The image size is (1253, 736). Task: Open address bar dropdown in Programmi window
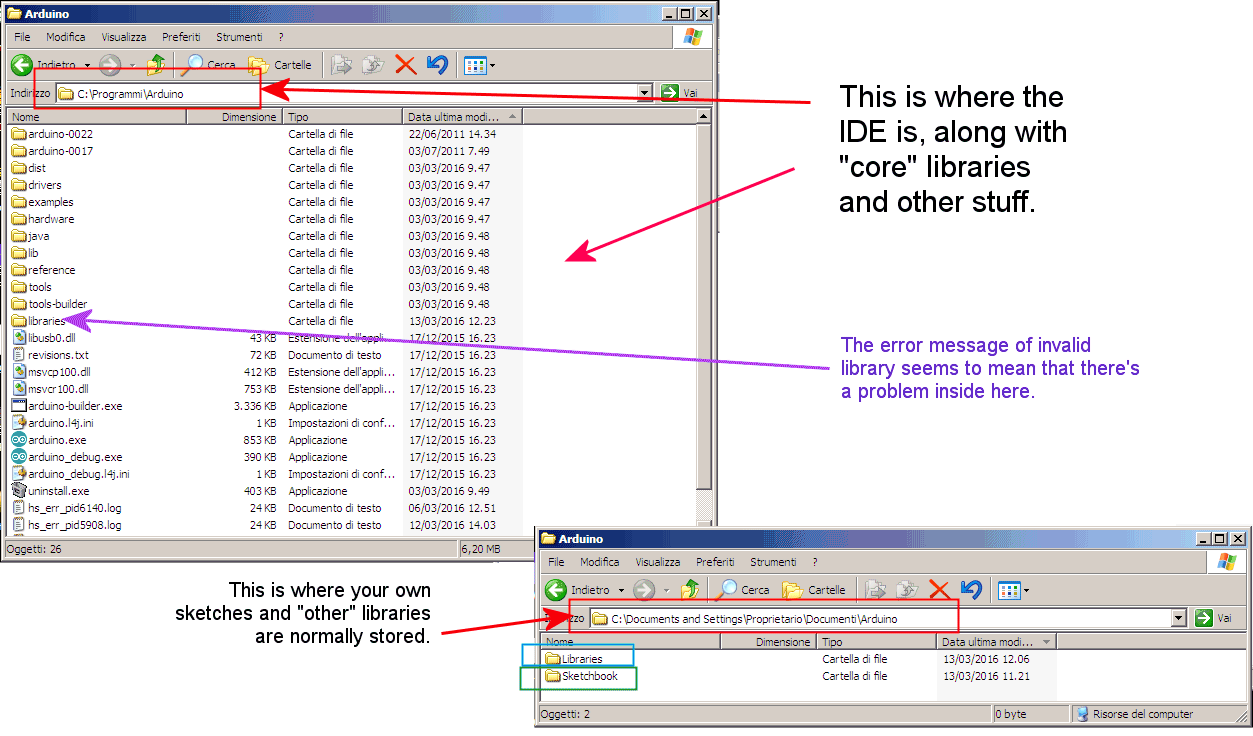(645, 93)
